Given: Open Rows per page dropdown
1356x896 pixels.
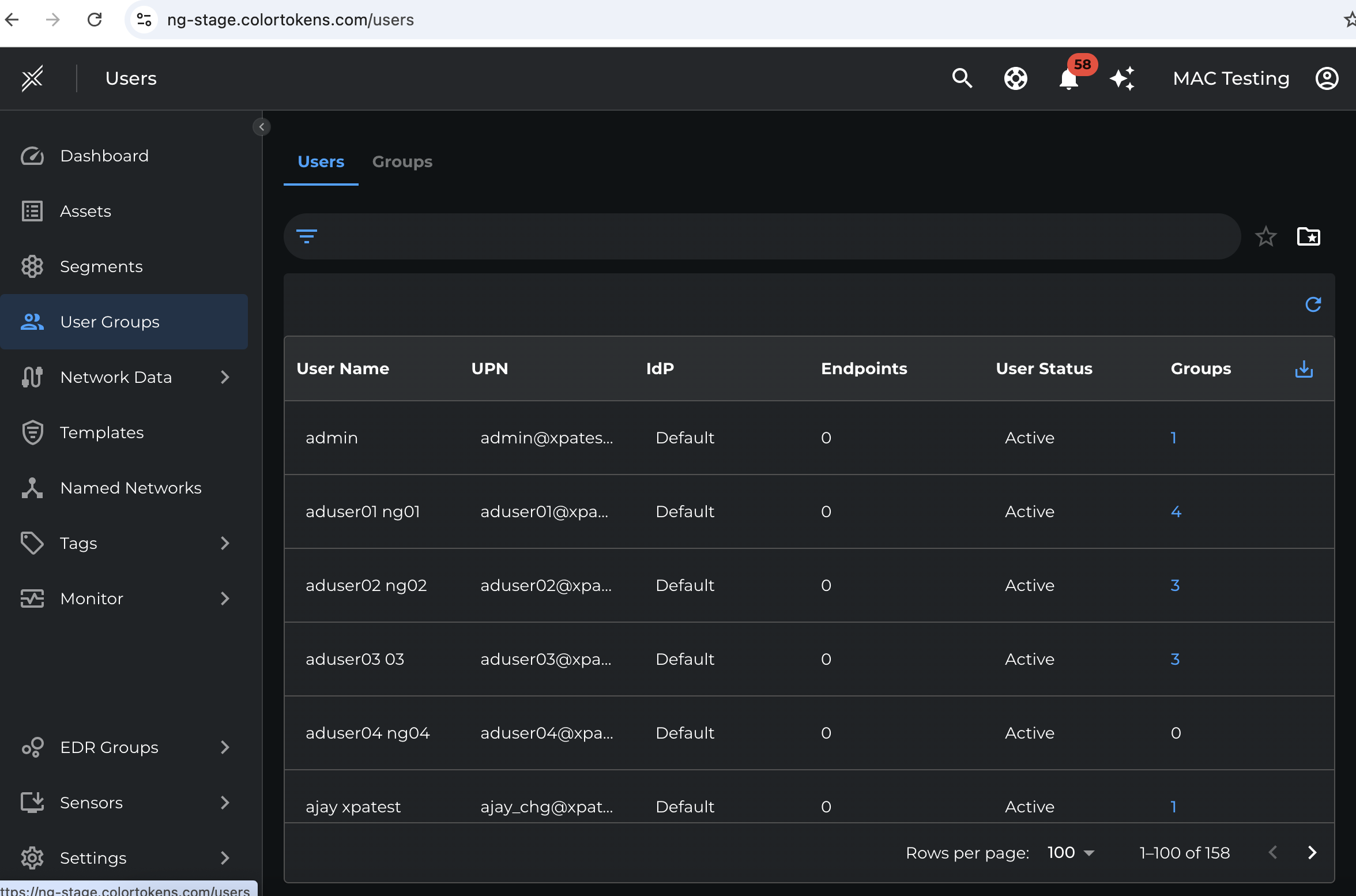Looking at the screenshot, I should pos(1070,853).
